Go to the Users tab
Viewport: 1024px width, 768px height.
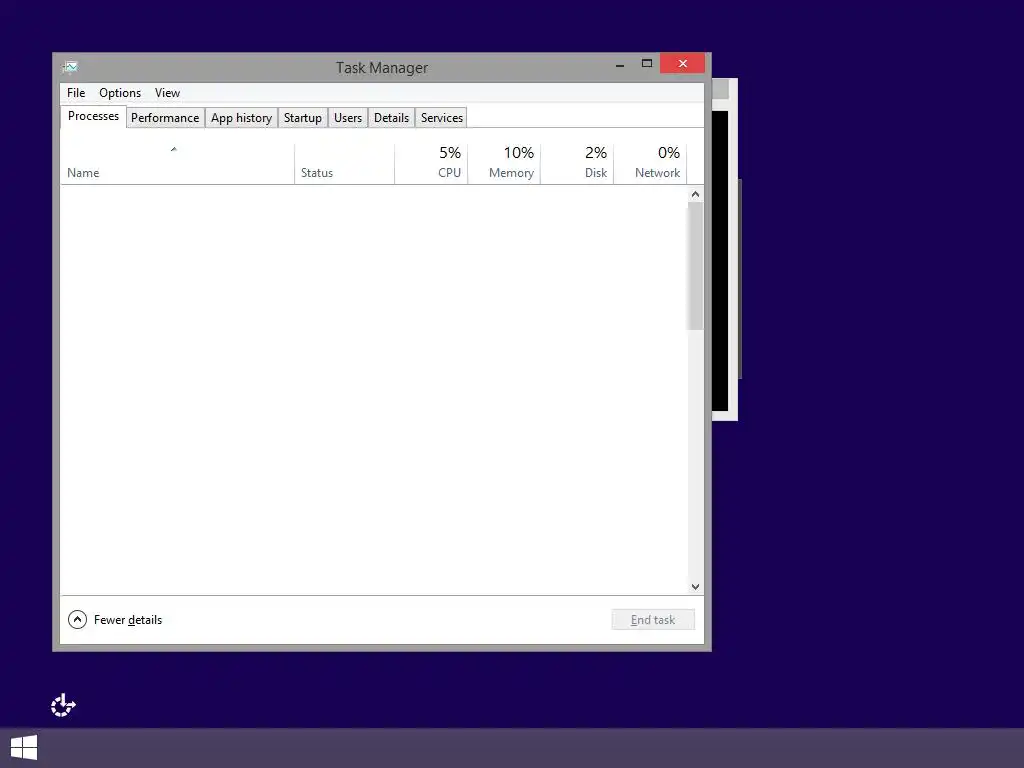point(347,118)
